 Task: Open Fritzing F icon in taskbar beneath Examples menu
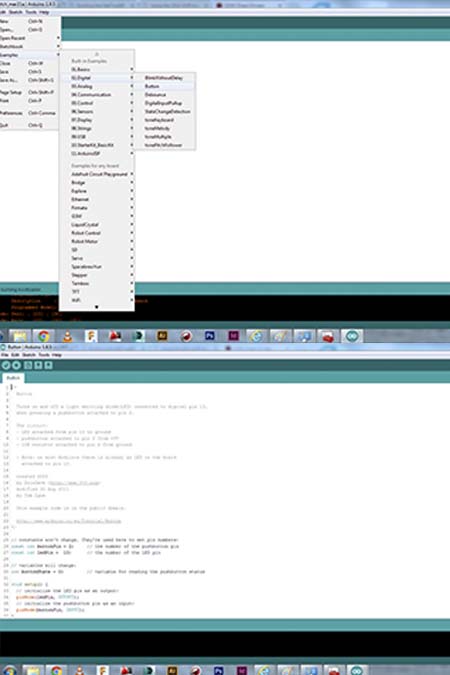(91, 336)
